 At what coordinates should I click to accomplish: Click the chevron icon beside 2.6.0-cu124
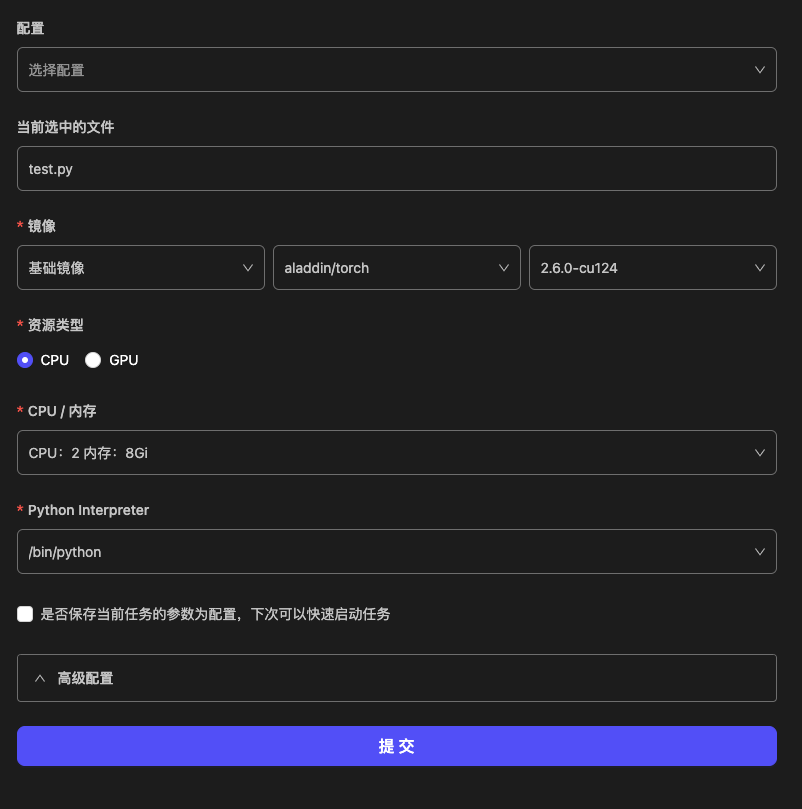click(x=760, y=267)
